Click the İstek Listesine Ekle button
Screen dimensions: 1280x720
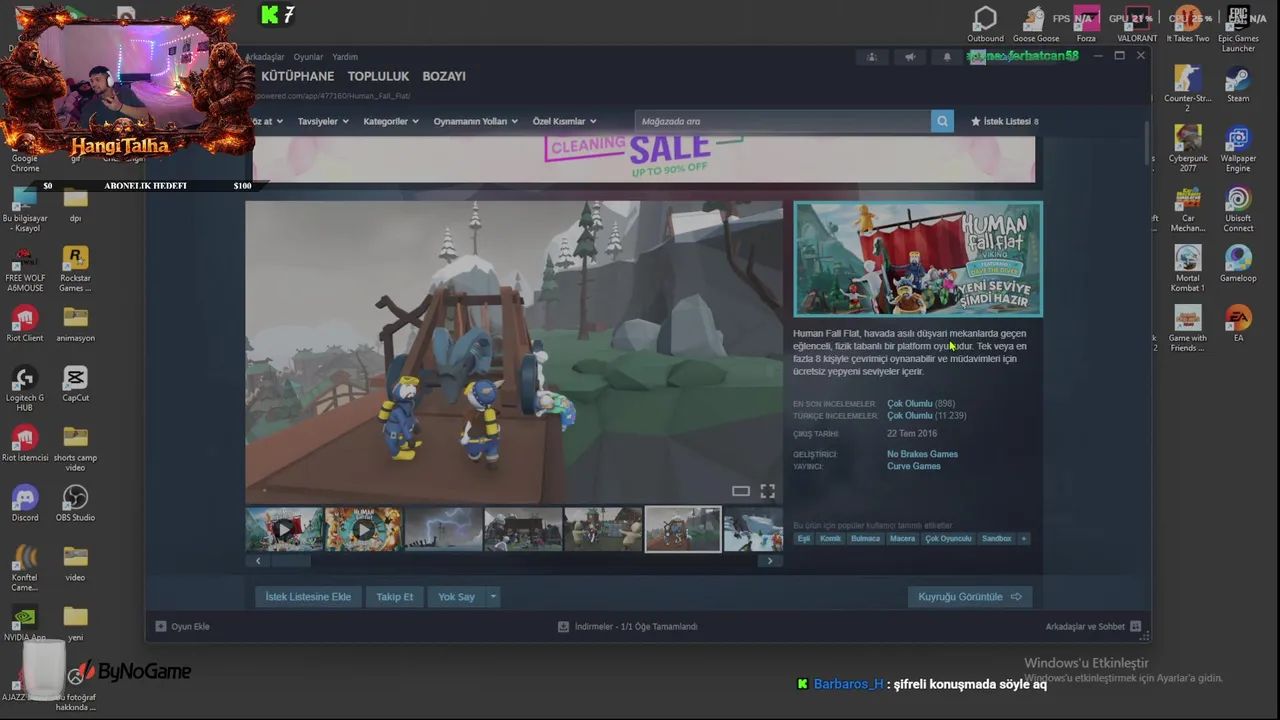[308, 596]
